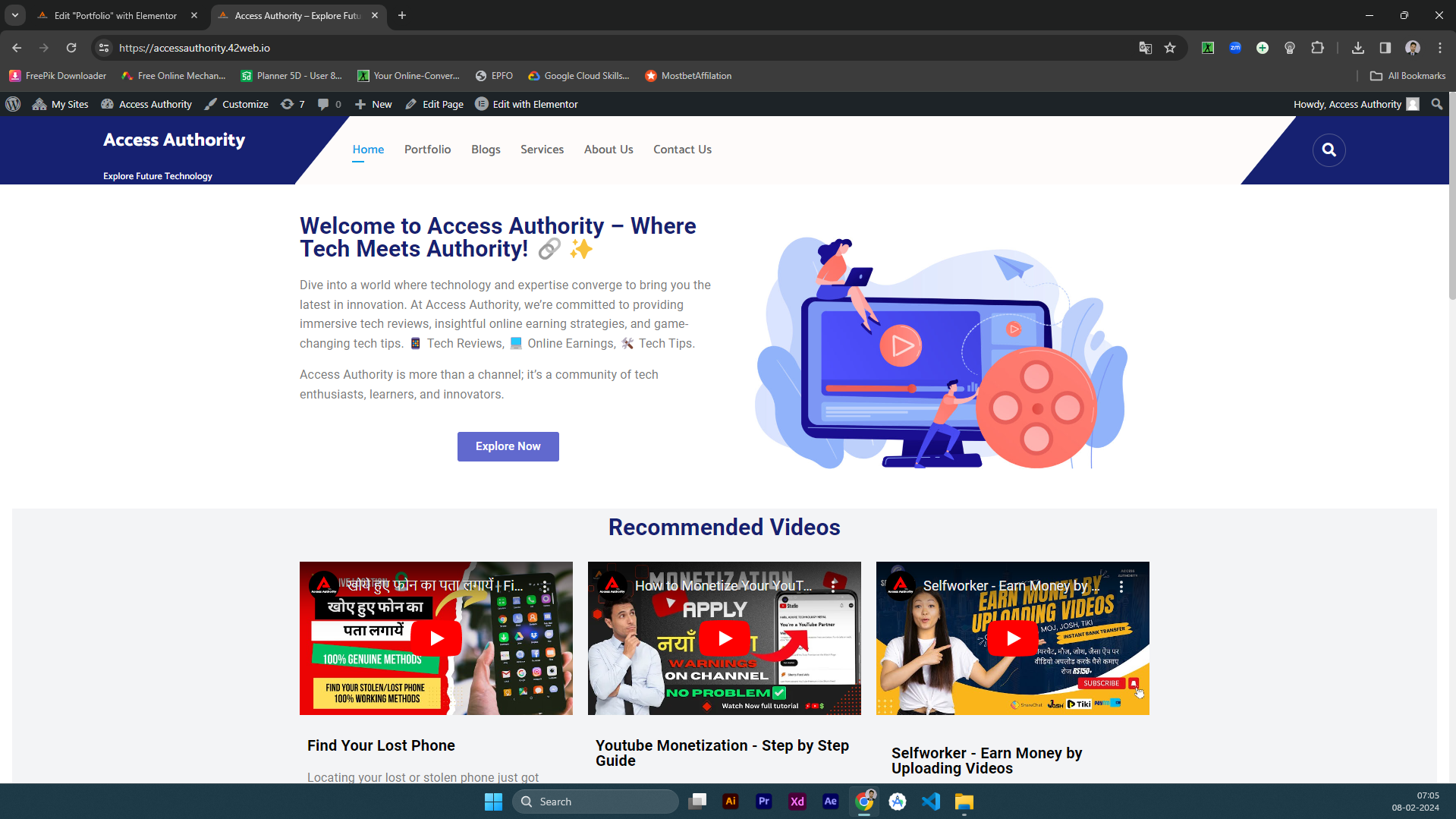The width and height of the screenshot is (1456, 819).
Task: Click the translate page icon
Action: pos(1145,48)
